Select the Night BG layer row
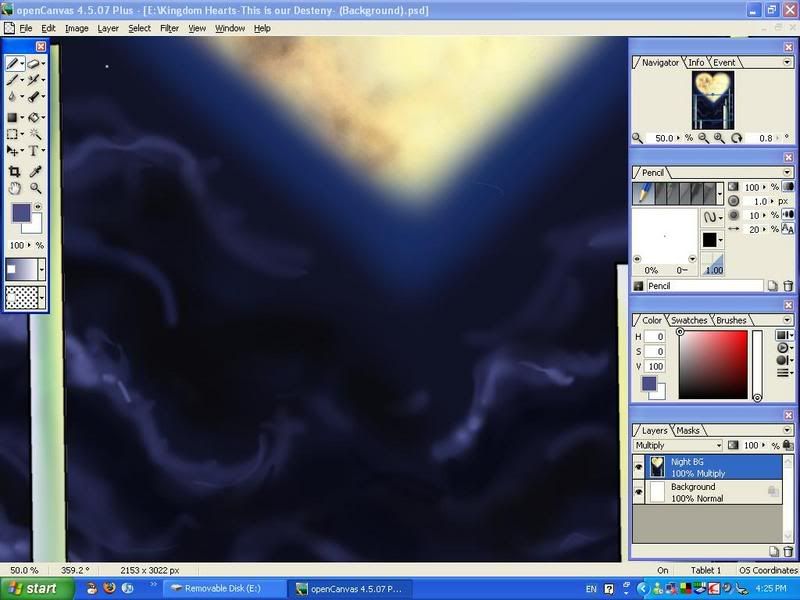This screenshot has width=800, height=600. [x=713, y=467]
